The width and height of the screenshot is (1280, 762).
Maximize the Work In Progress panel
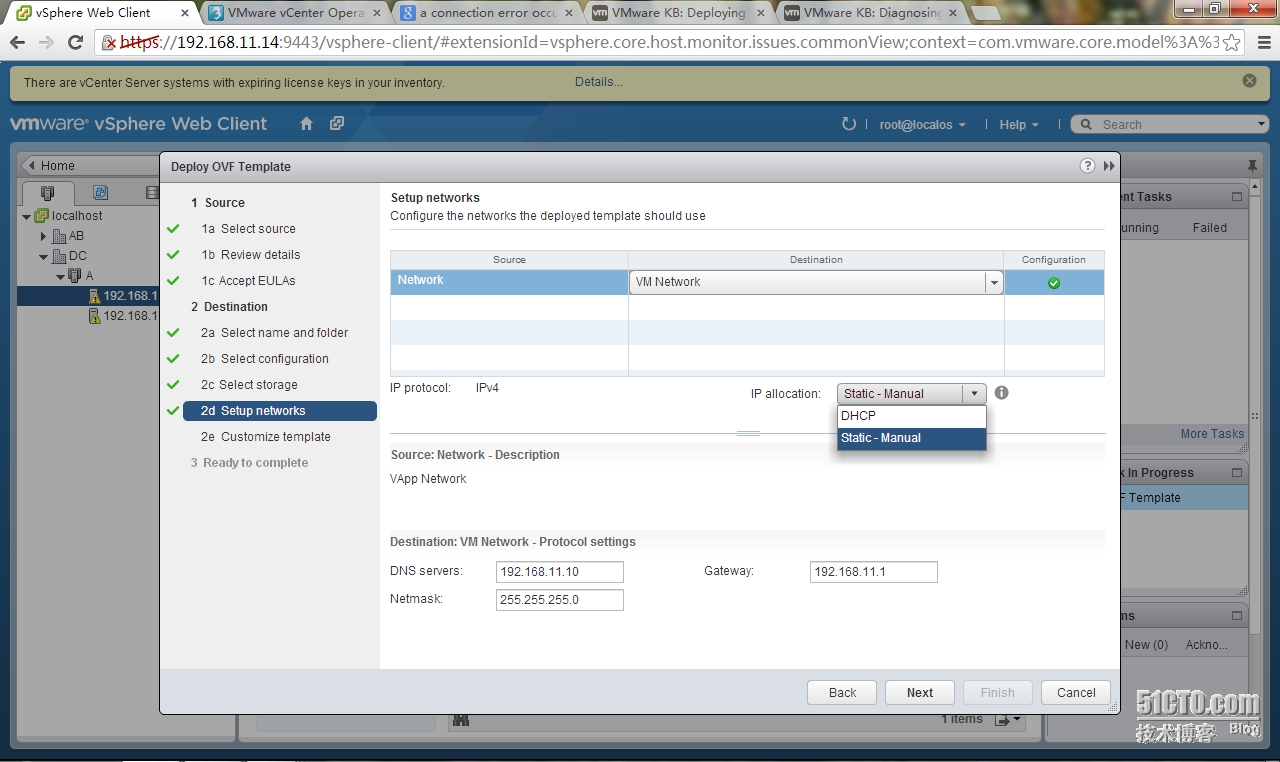click(x=1237, y=473)
